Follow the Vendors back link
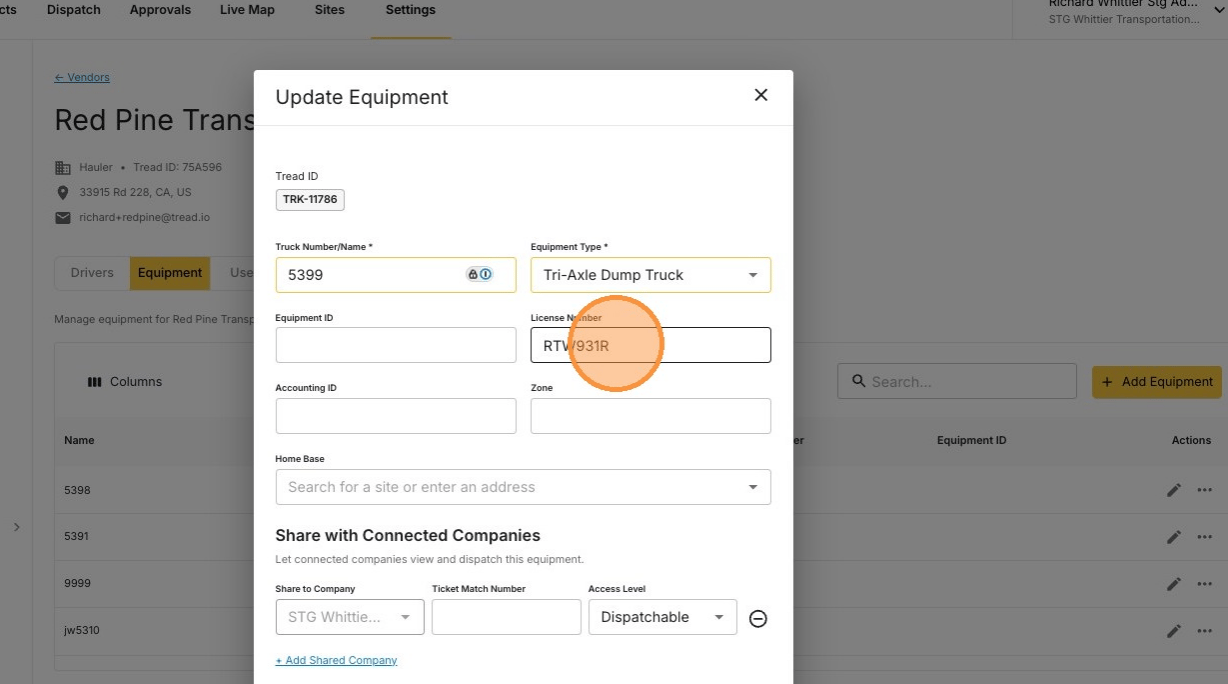Image resolution: width=1228 pixels, height=684 pixels. (x=82, y=77)
